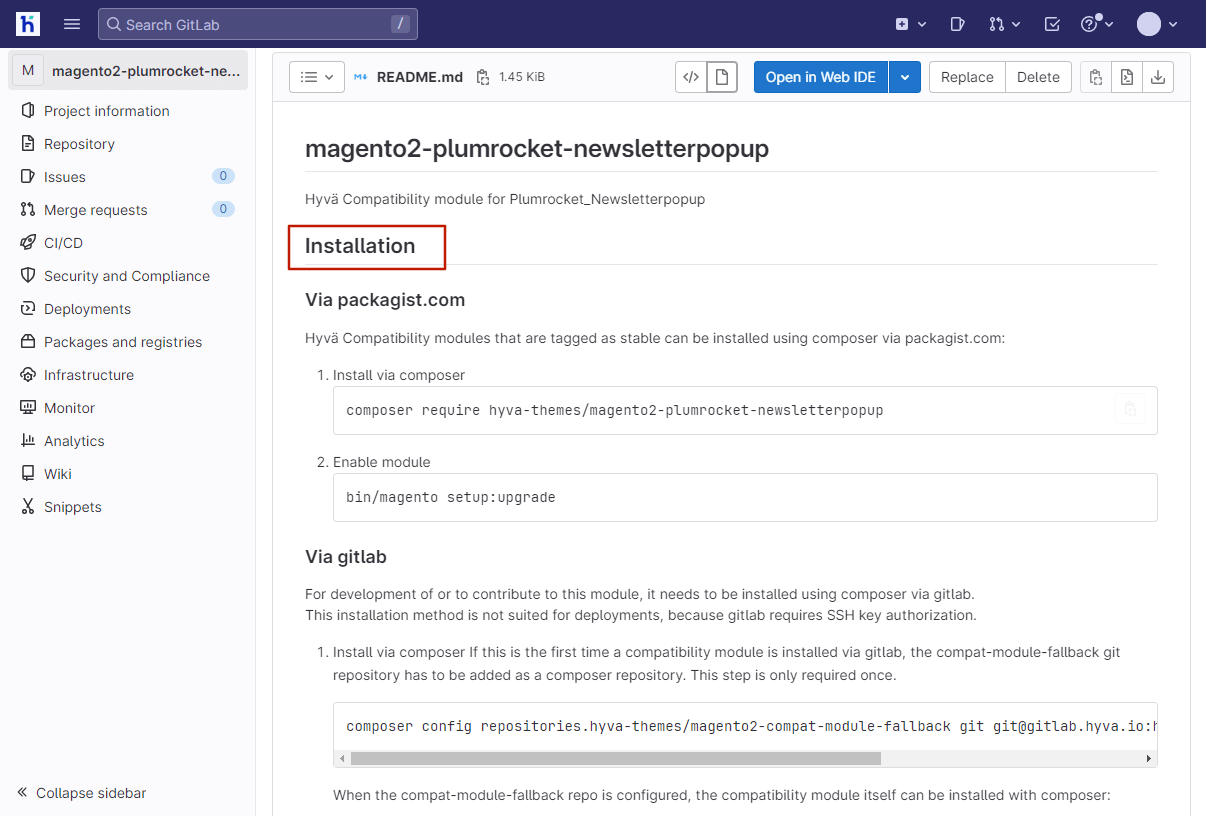1206x816 pixels.
Task: Click the 'Hyvä Compatibility module for Plumrocket_Newsletterpopup' description
Action: 505,199
